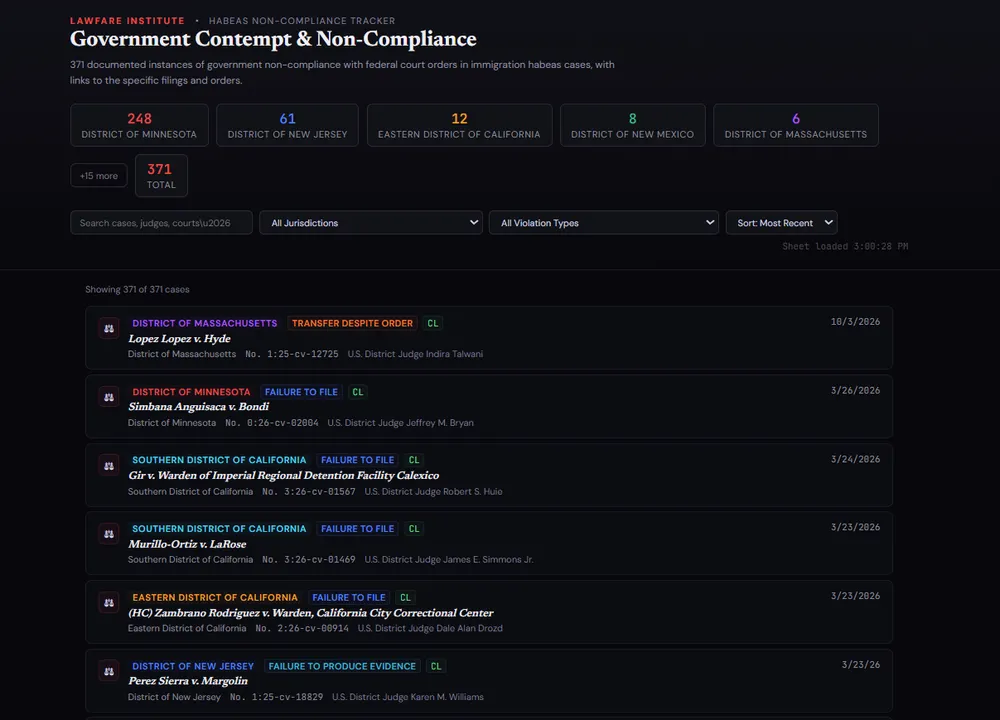Click Failure to Produce Evidence tag
The height and width of the screenshot is (720, 1000).
click(x=342, y=666)
